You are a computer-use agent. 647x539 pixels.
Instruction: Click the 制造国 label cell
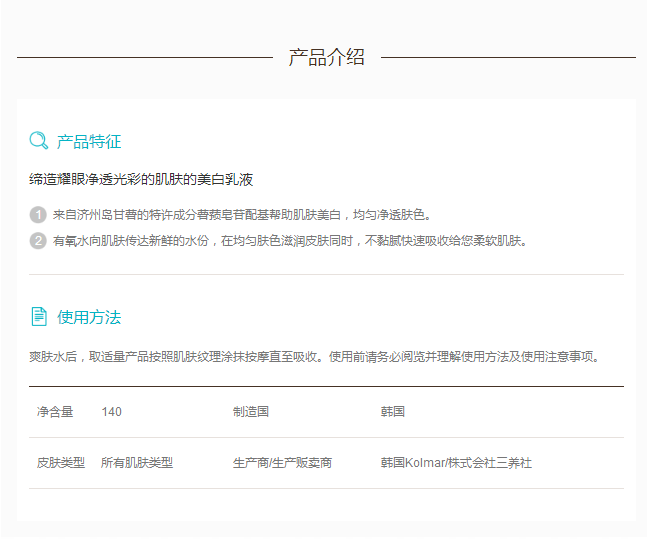[250, 411]
